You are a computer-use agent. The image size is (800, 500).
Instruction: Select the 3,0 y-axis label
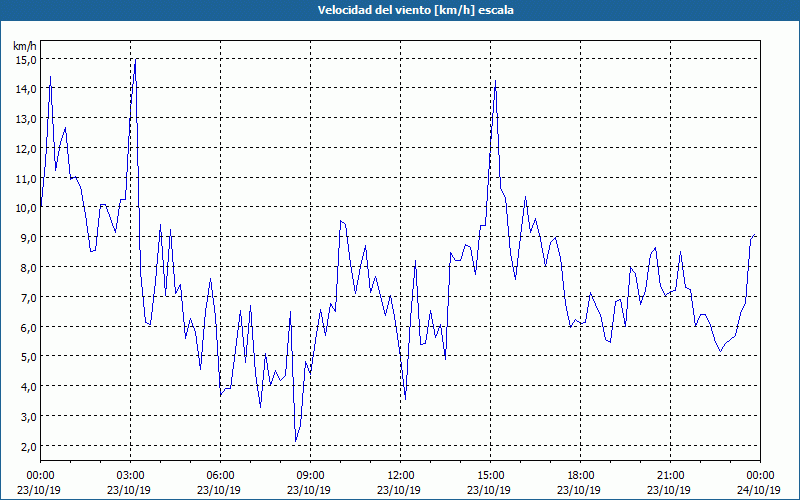coord(28,417)
